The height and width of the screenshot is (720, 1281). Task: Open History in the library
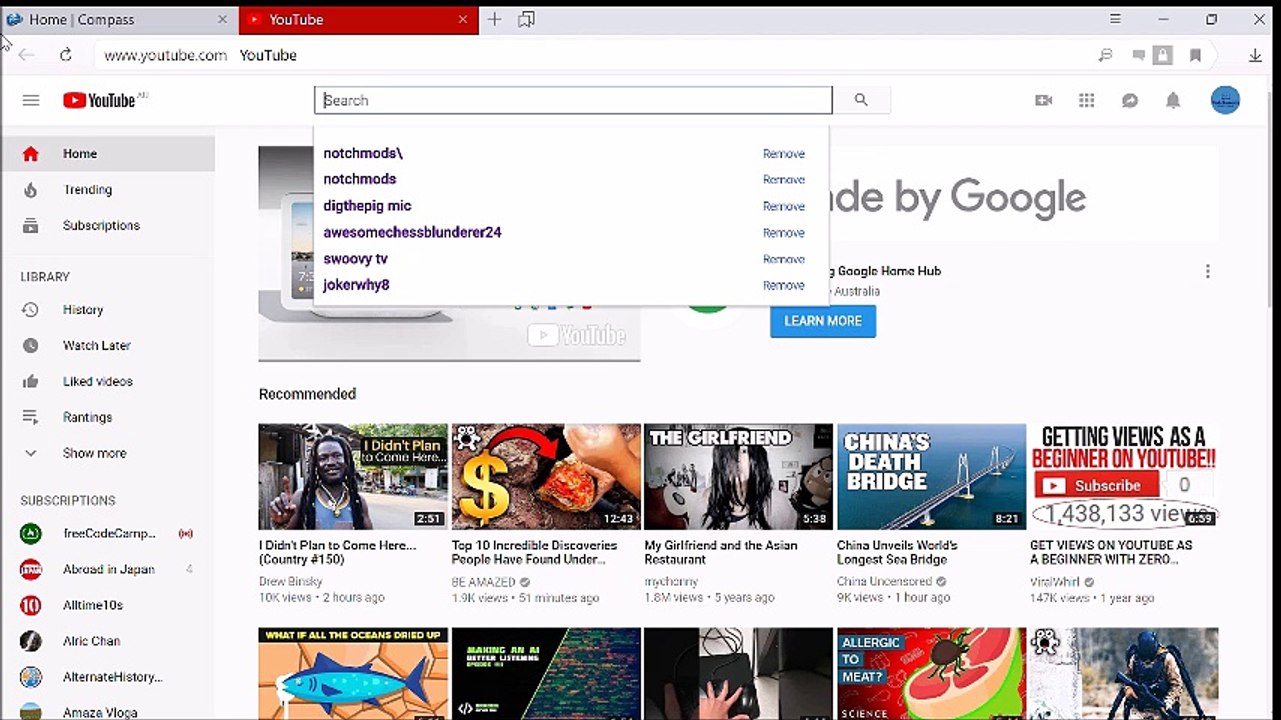tap(107, 310)
